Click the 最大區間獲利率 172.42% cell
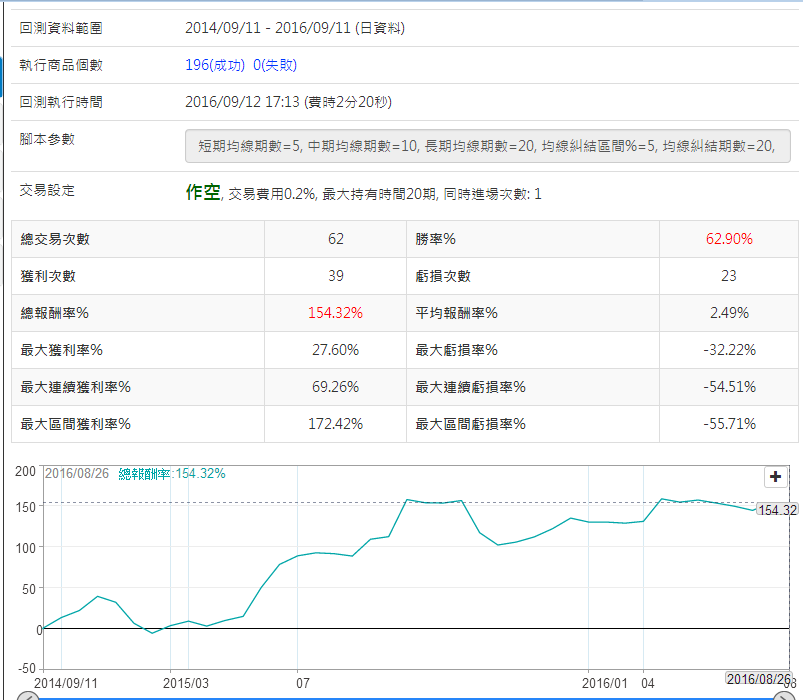803x700 pixels. coord(335,424)
